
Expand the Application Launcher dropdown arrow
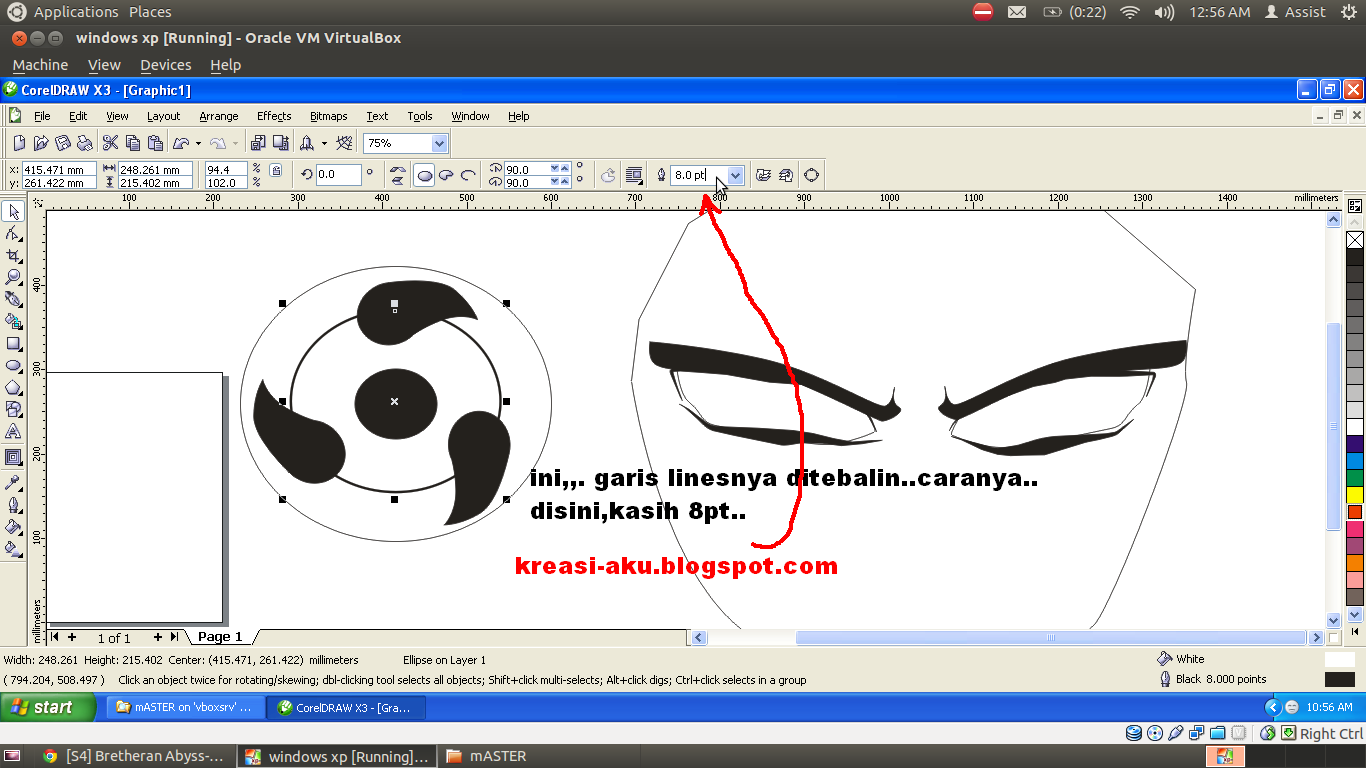point(324,143)
